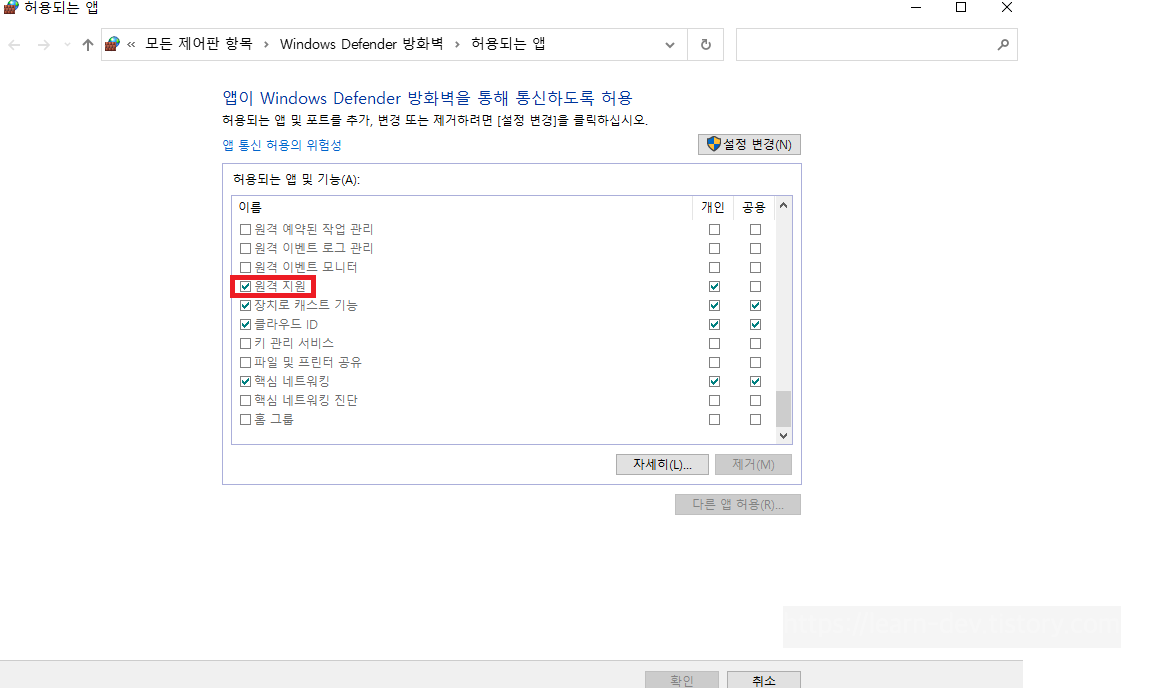Uncheck the 클라우드 ID name checkbox
The image size is (1161, 688).
pos(245,324)
